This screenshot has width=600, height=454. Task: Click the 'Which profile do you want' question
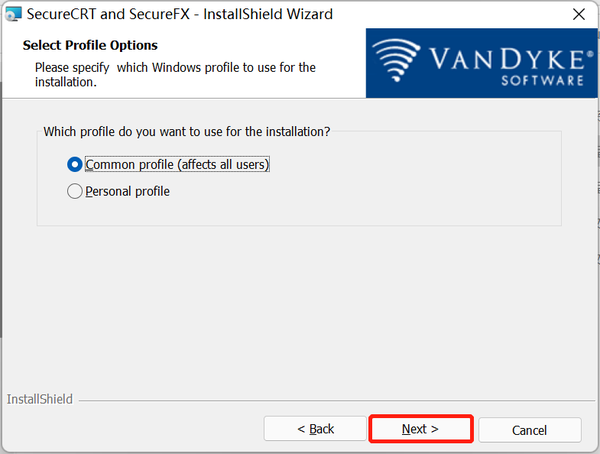point(187,131)
